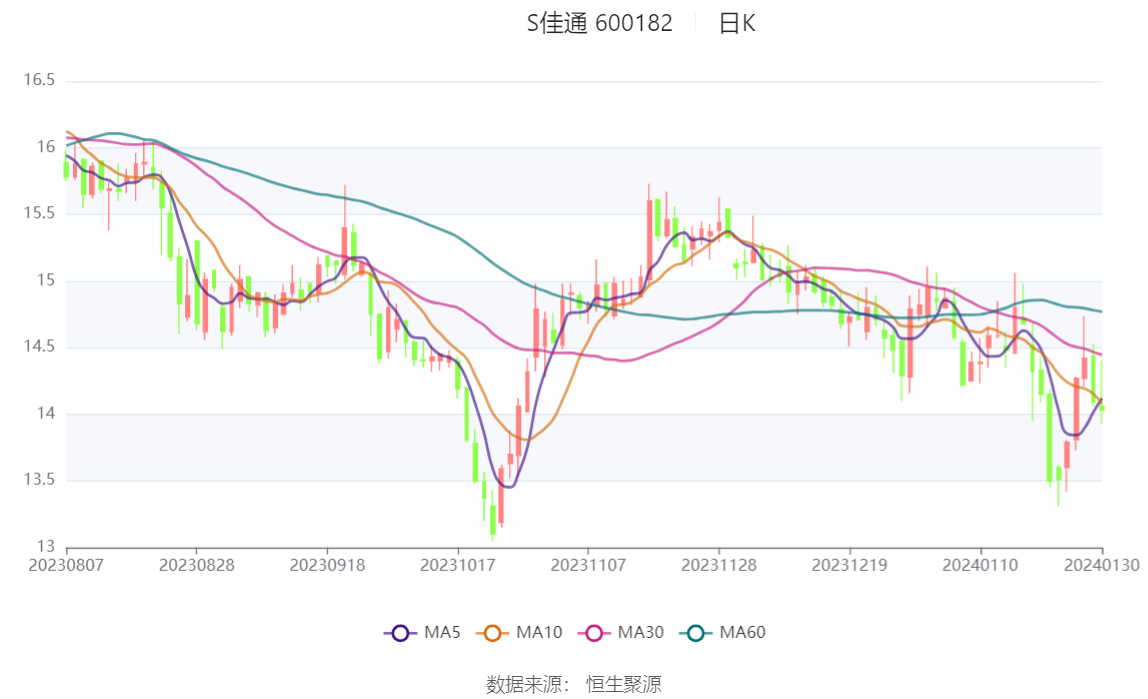Click the 15 price level label
1148x699 pixels.
pos(46,281)
